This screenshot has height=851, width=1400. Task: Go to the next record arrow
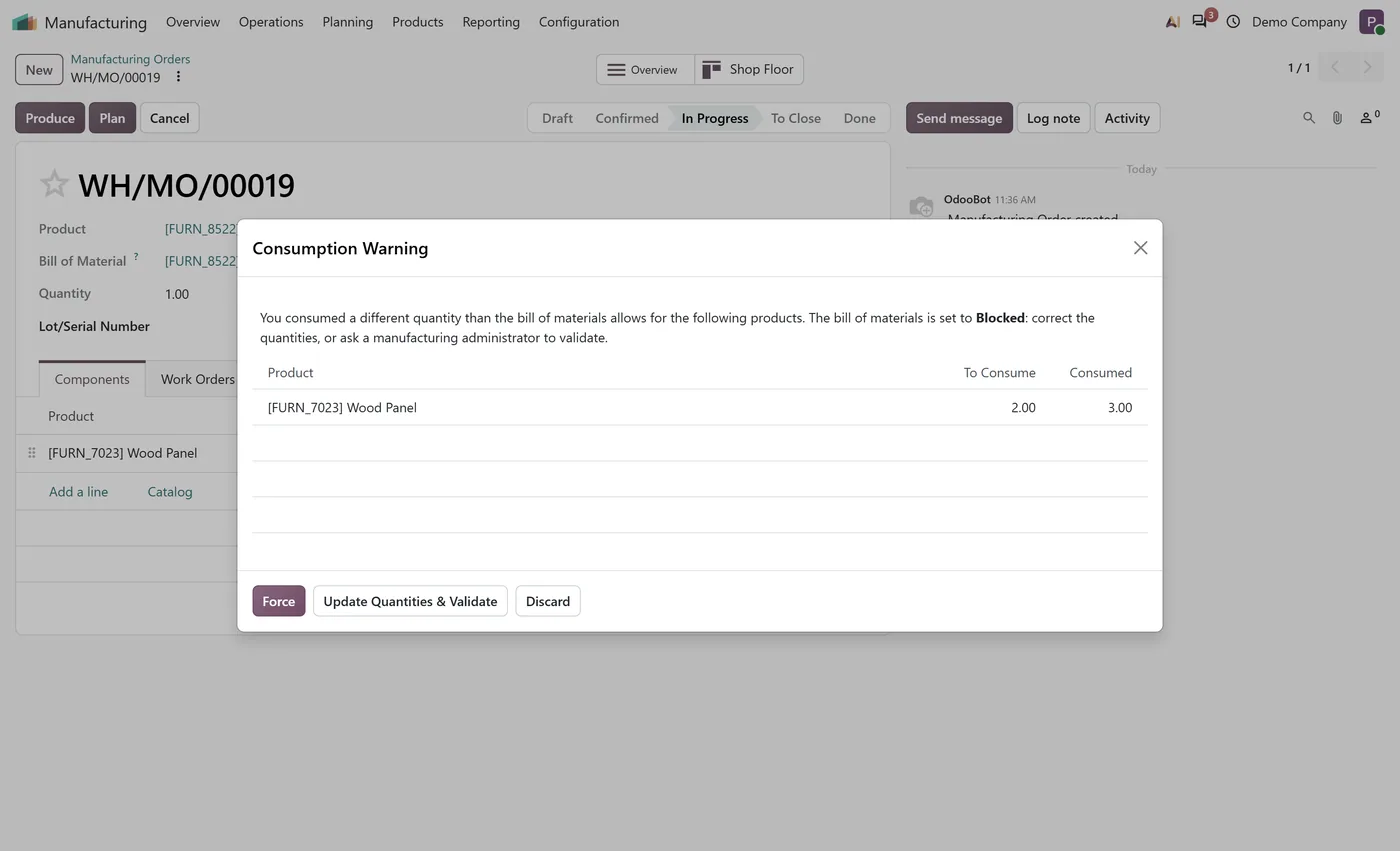point(1367,68)
